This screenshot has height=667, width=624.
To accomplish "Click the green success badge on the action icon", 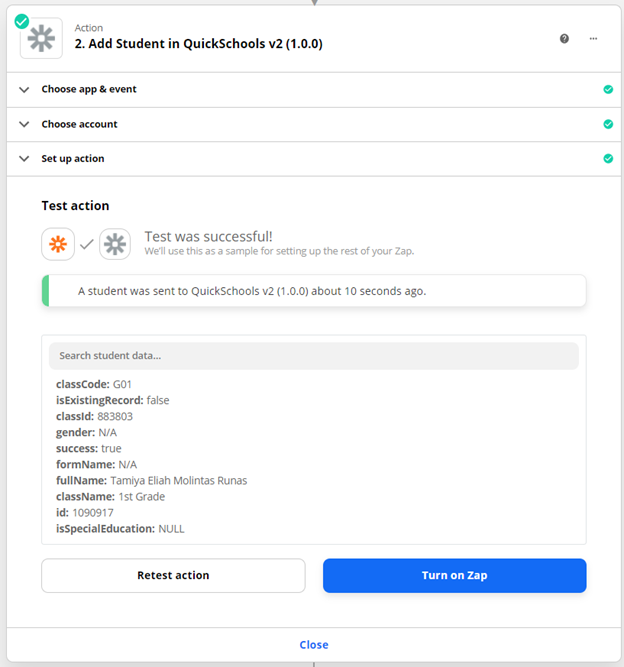I will [x=21, y=20].
